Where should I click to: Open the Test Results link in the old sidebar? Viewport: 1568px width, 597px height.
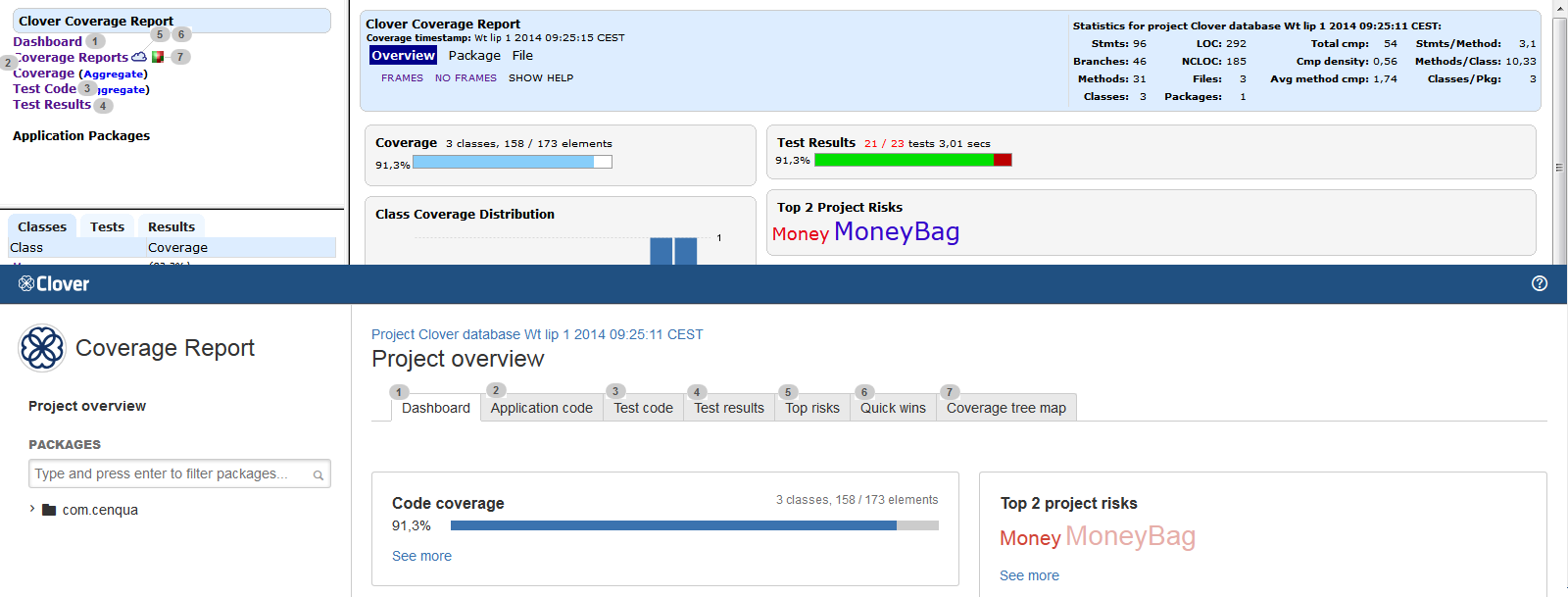[52, 104]
